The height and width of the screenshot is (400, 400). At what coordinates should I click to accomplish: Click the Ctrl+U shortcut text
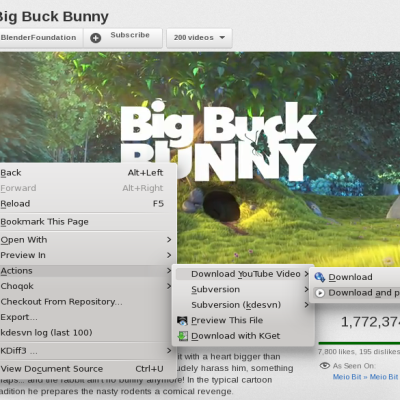(149, 369)
